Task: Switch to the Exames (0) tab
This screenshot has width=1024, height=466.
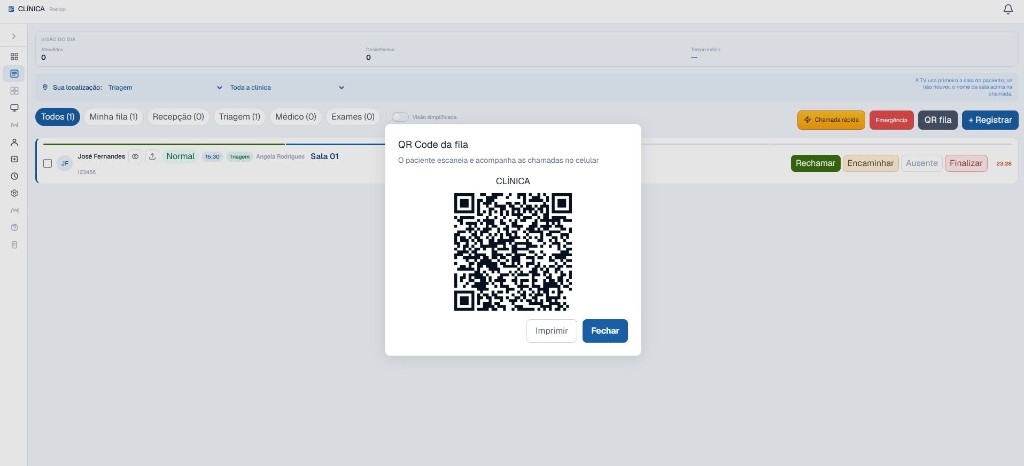Action: click(353, 117)
